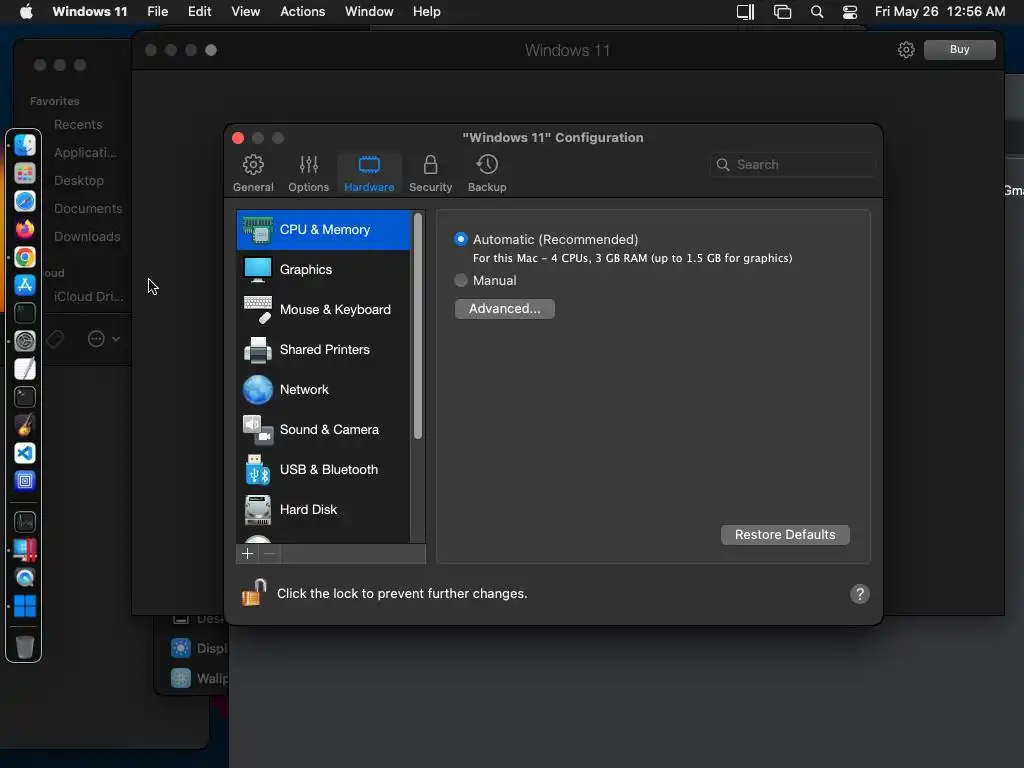
Task: Select the Hardware tab
Action: (369, 174)
